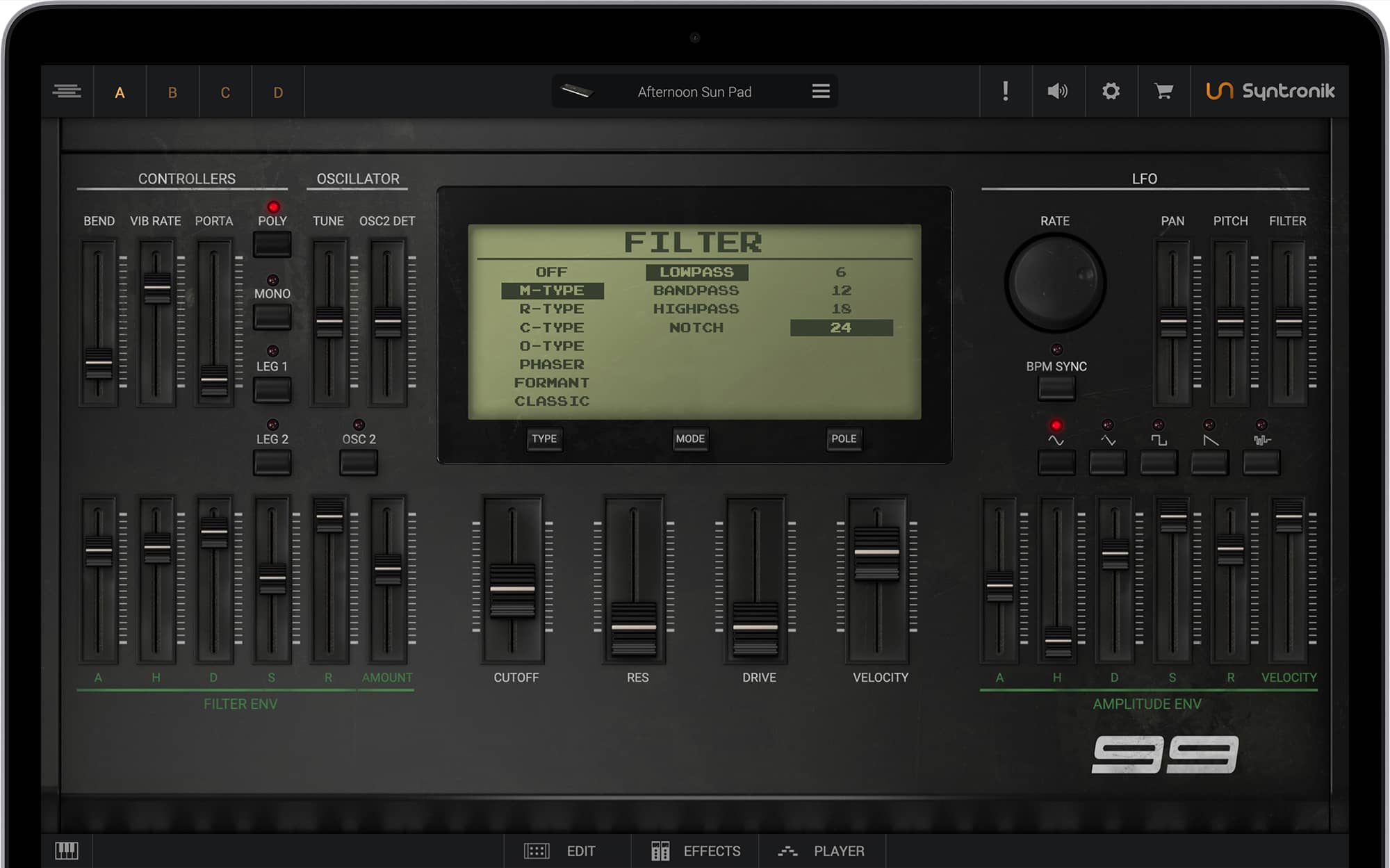1390x868 pixels.
Task: Click the POLE button under the display
Action: 844,439
